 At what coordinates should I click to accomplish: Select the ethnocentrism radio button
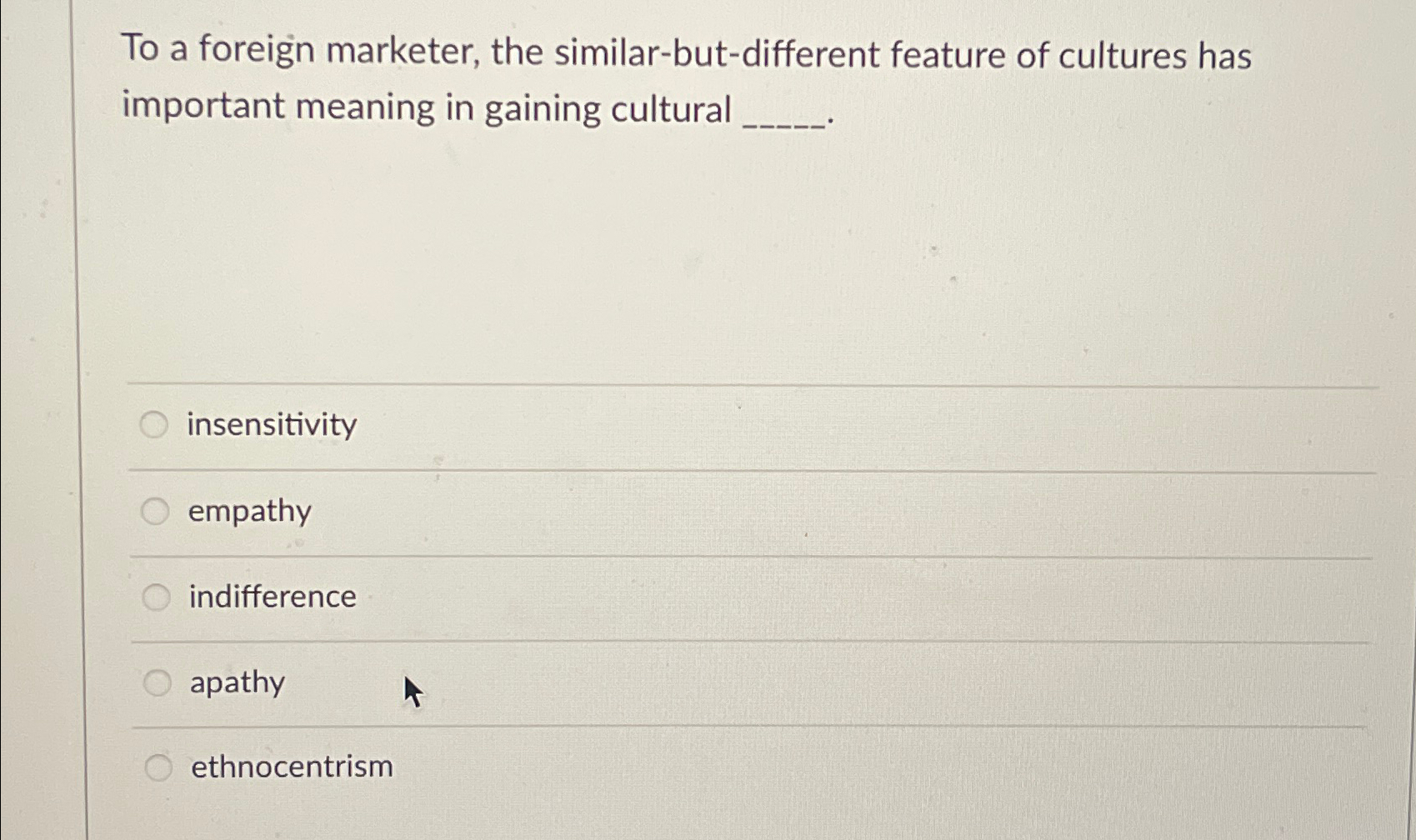click(x=155, y=766)
